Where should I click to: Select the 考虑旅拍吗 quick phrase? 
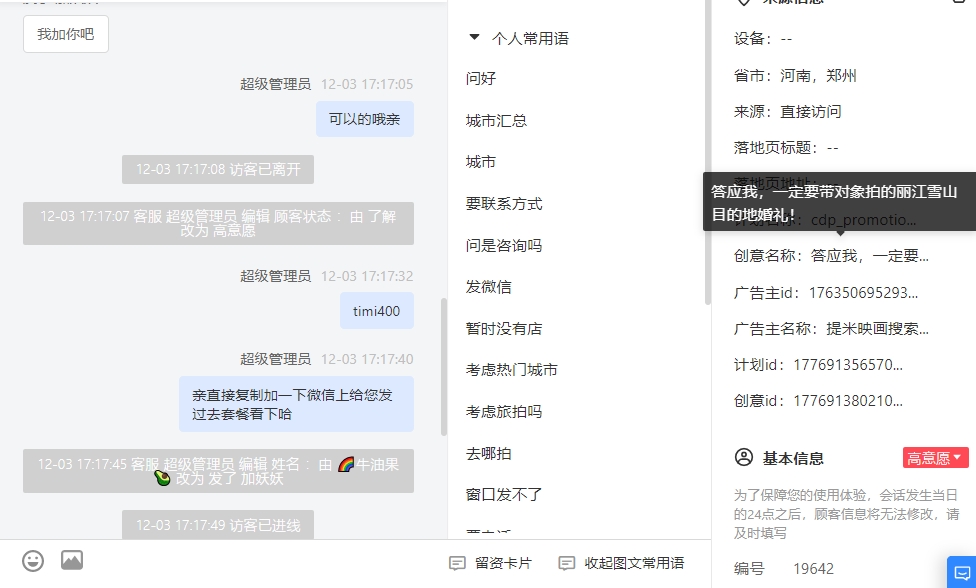click(504, 411)
